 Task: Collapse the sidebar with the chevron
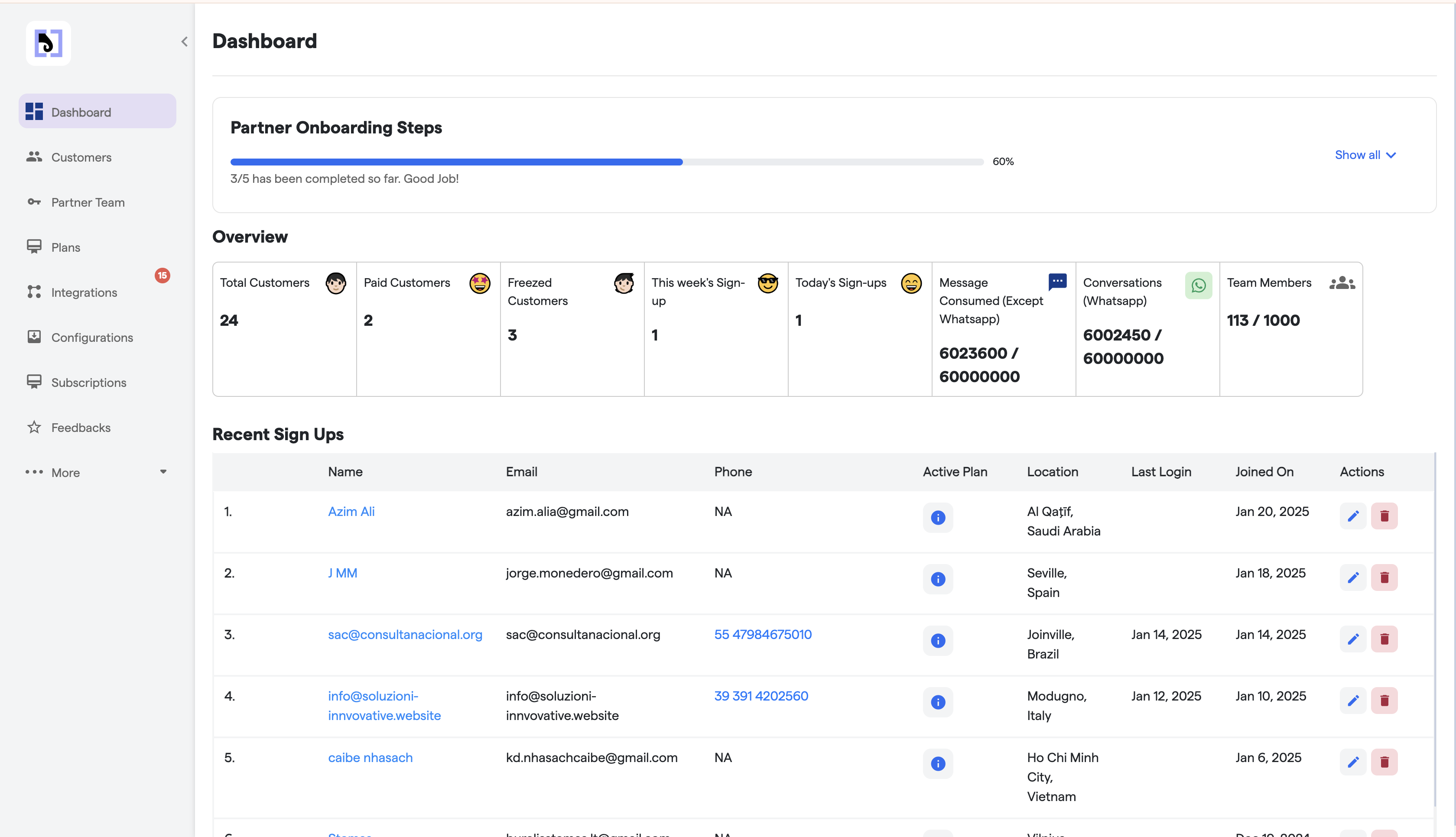pos(184,42)
